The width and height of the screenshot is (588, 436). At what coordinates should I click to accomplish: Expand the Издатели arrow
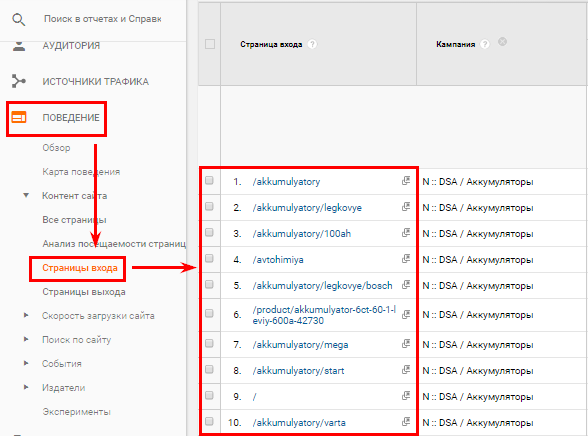(26, 387)
